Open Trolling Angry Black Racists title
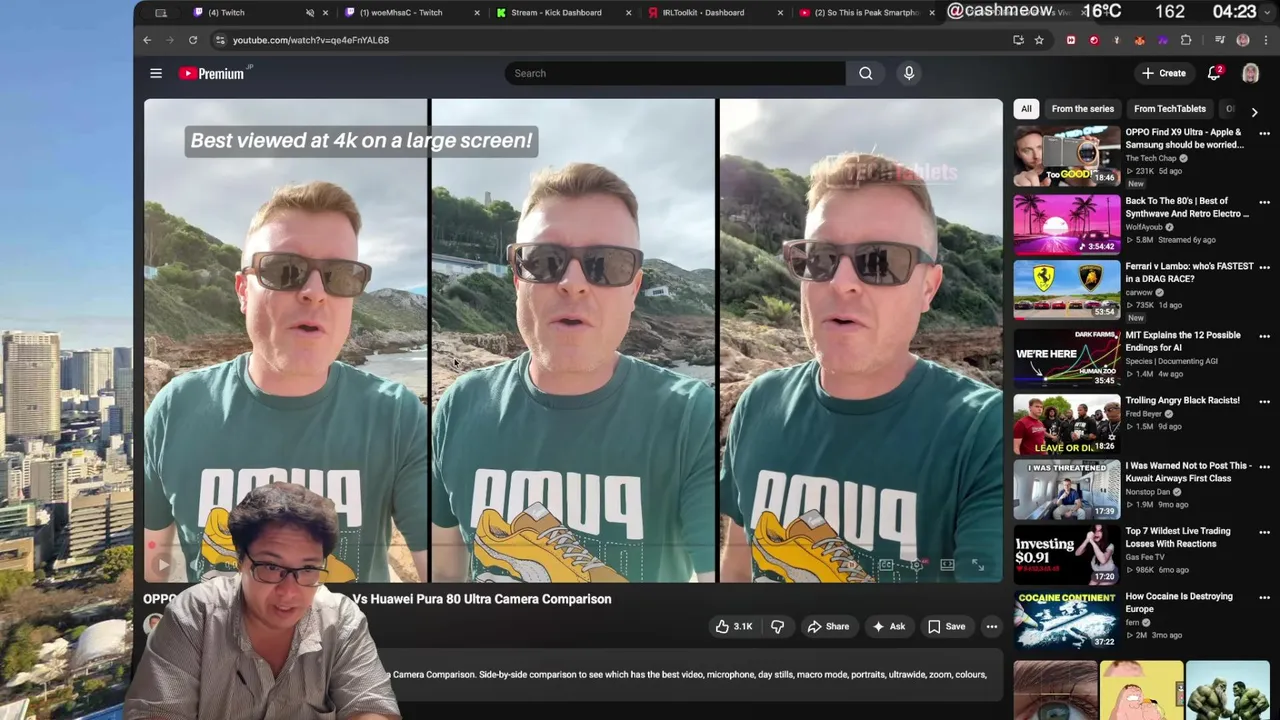 [1182, 401]
